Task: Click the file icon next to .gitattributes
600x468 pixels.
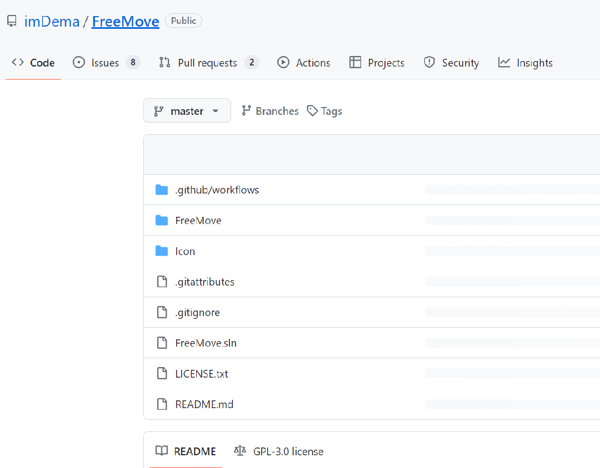Action: [162, 282]
